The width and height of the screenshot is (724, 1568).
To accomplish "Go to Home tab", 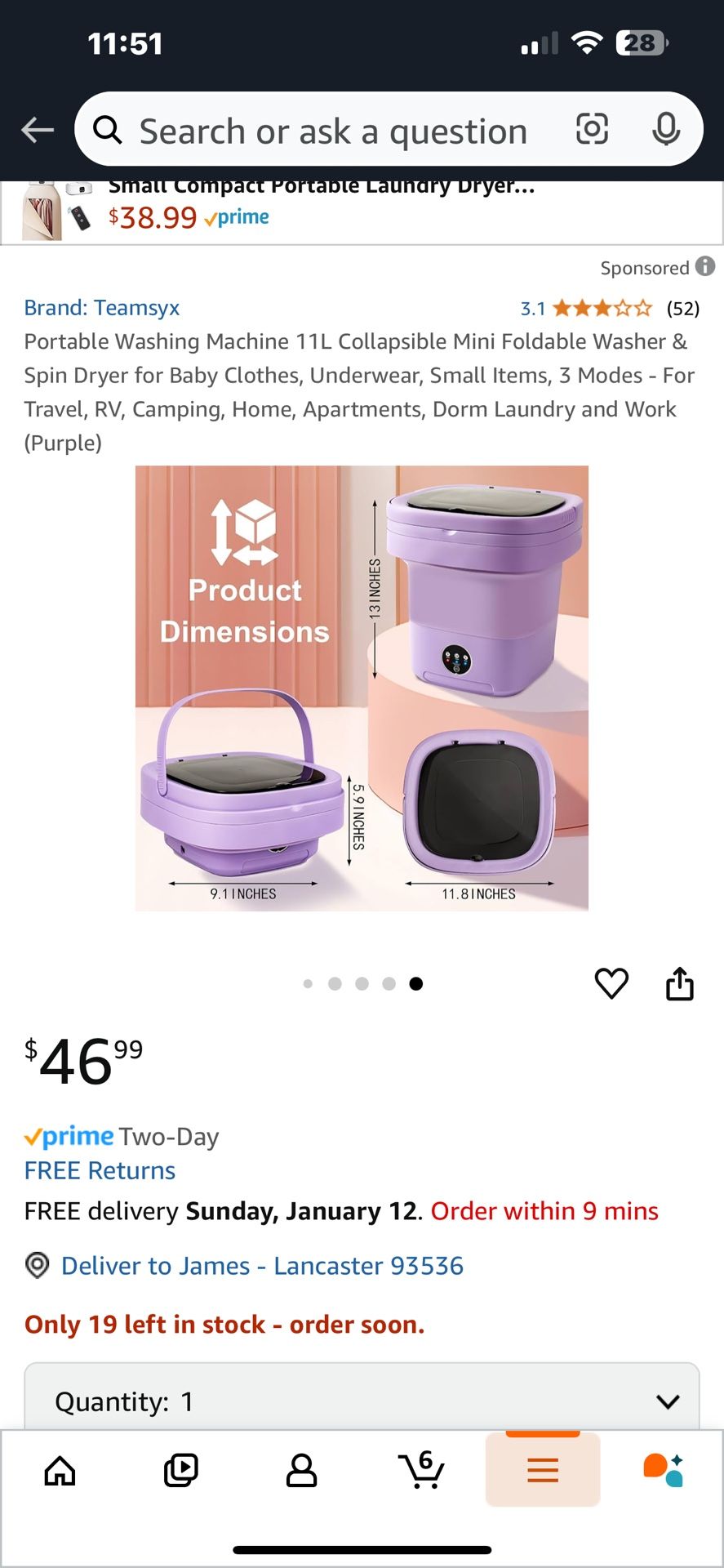I will click(x=60, y=1471).
